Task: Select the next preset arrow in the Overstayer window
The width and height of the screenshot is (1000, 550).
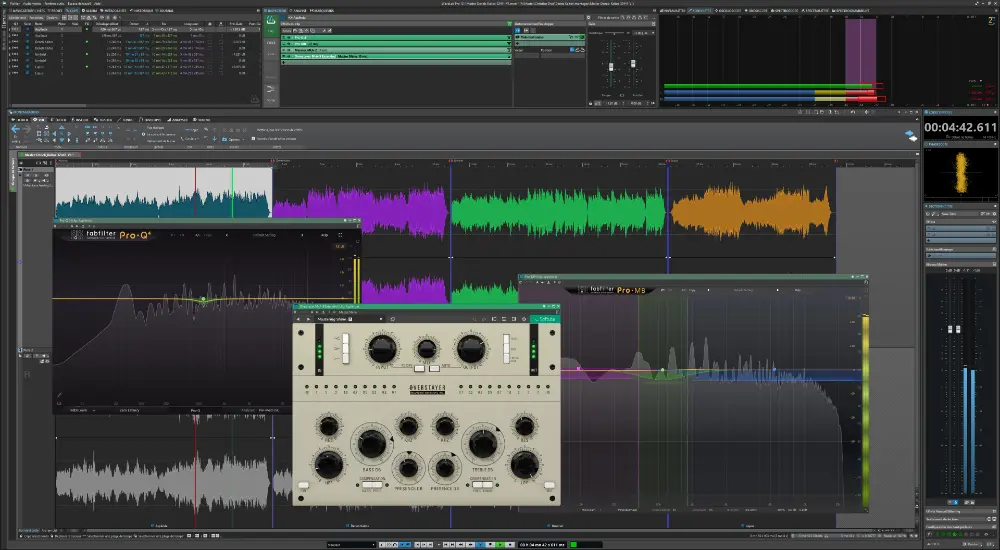Action: click(x=308, y=319)
